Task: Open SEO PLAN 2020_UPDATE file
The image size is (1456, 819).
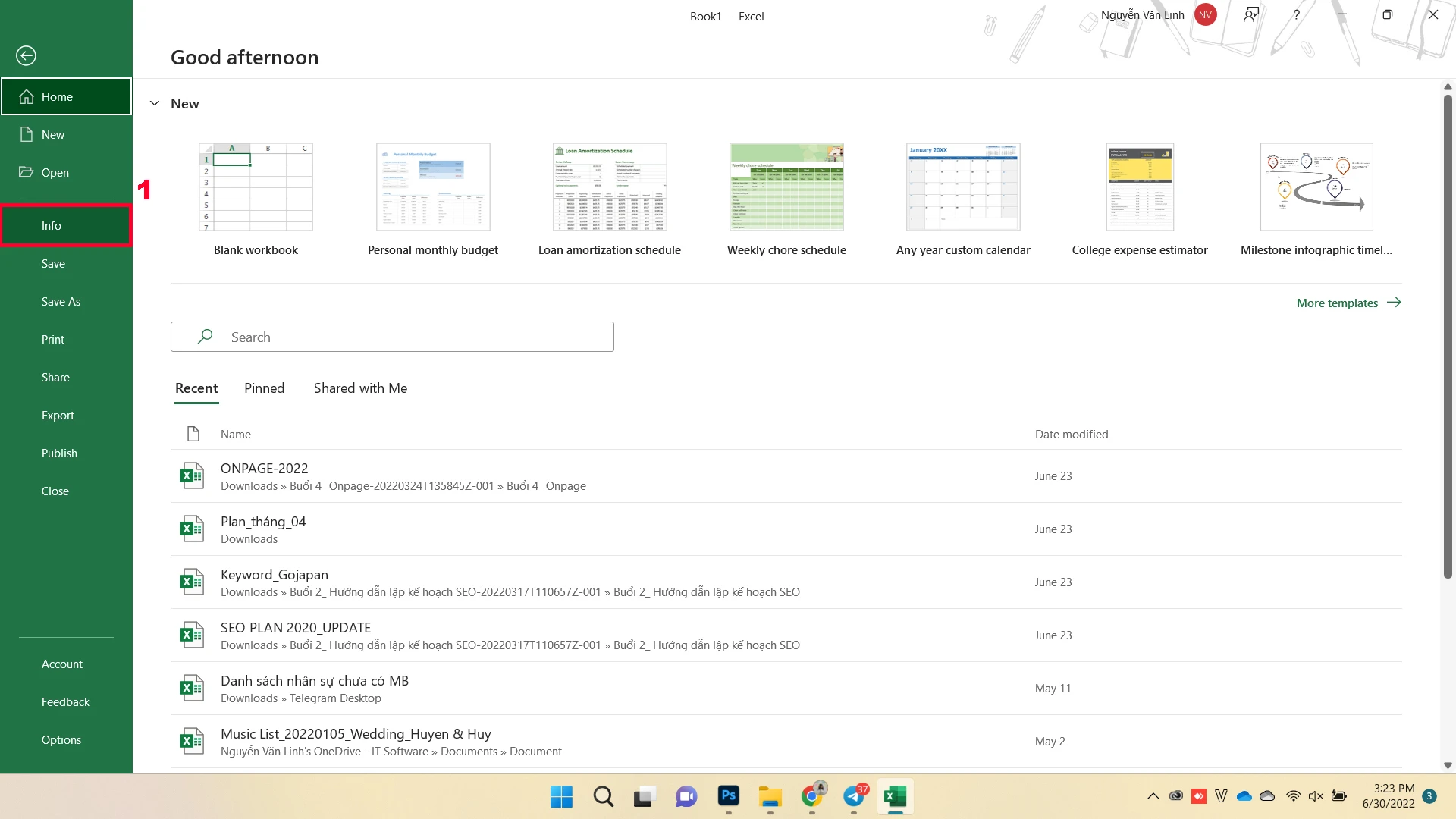Action: pos(786,635)
